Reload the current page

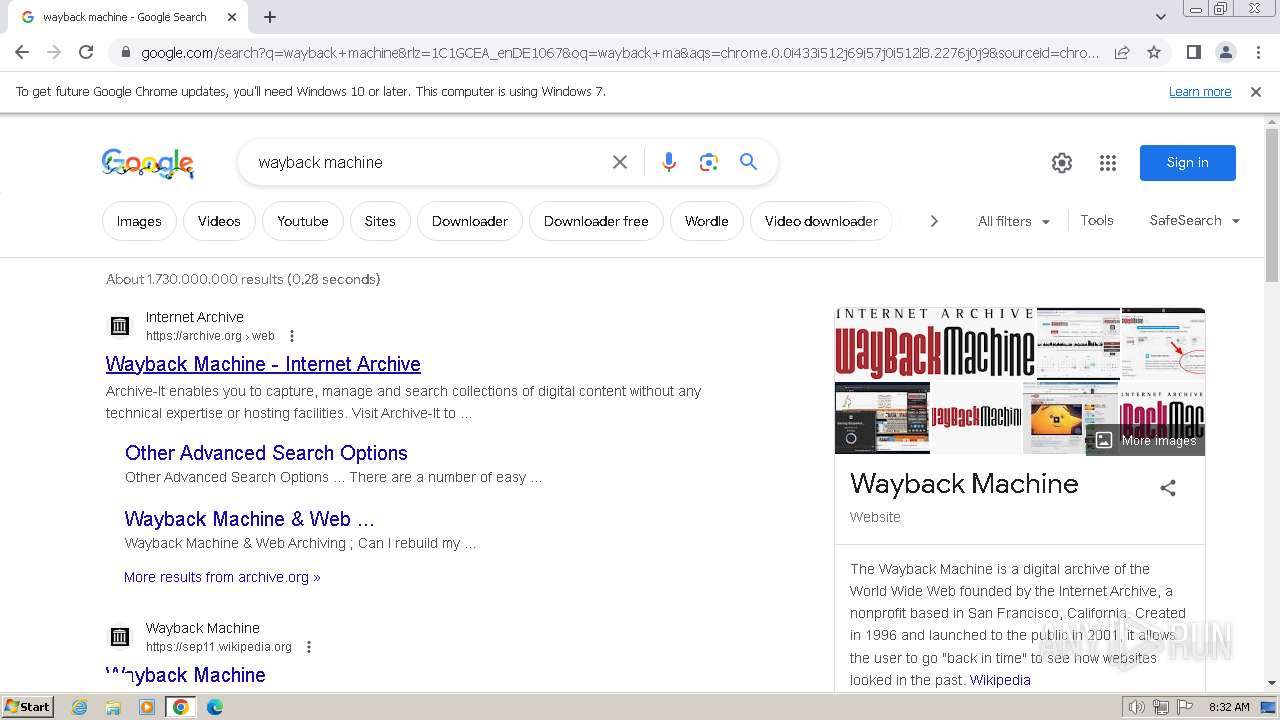[x=86, y=52]
